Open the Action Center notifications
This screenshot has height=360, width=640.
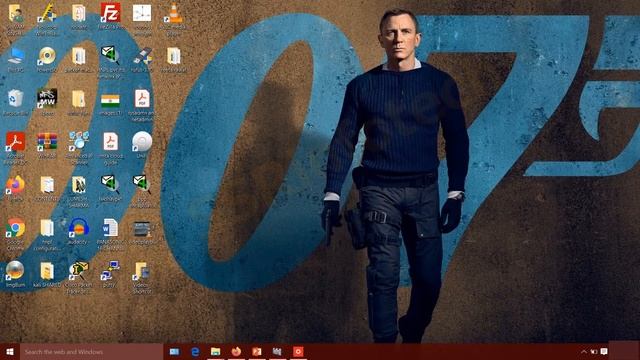pyautogui.click(x=604, y=351)
